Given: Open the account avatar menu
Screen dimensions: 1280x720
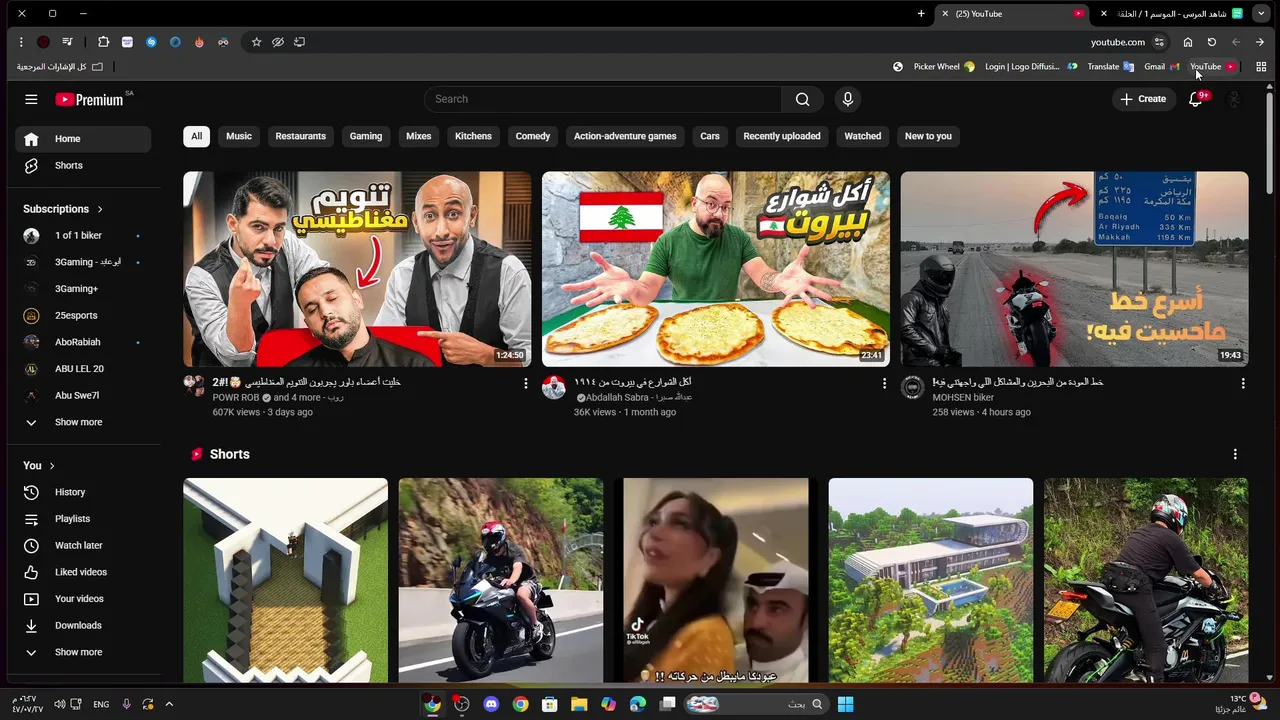Looking at the screenshot, I should [x=1234, y=99].
